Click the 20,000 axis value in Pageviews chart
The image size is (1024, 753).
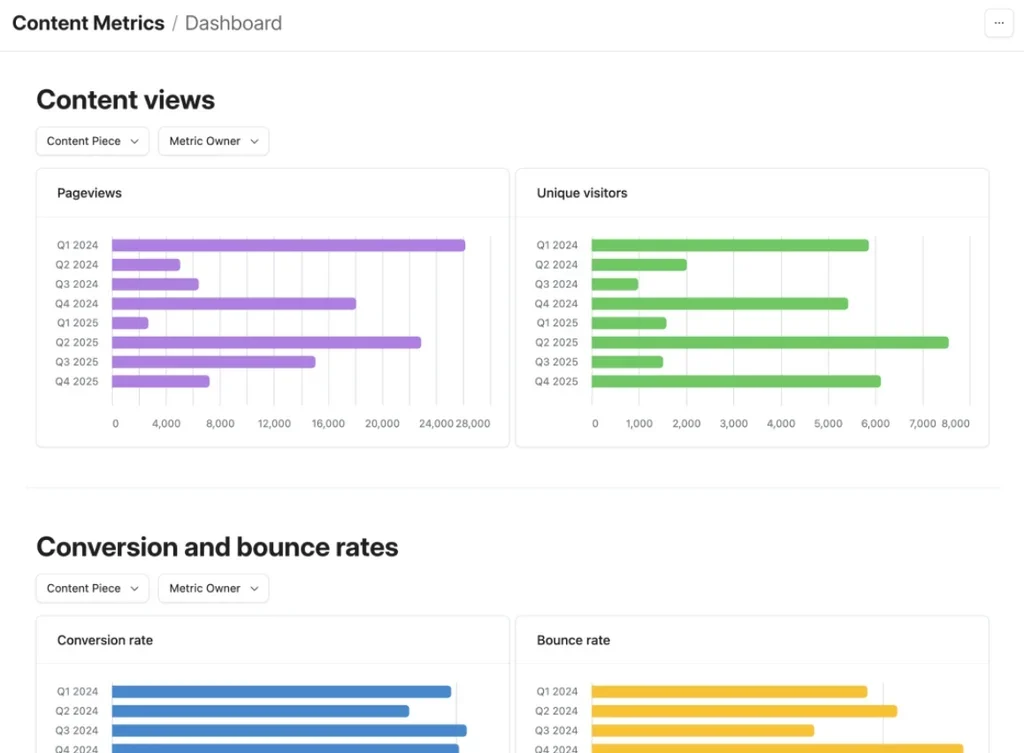coord(382,424)
